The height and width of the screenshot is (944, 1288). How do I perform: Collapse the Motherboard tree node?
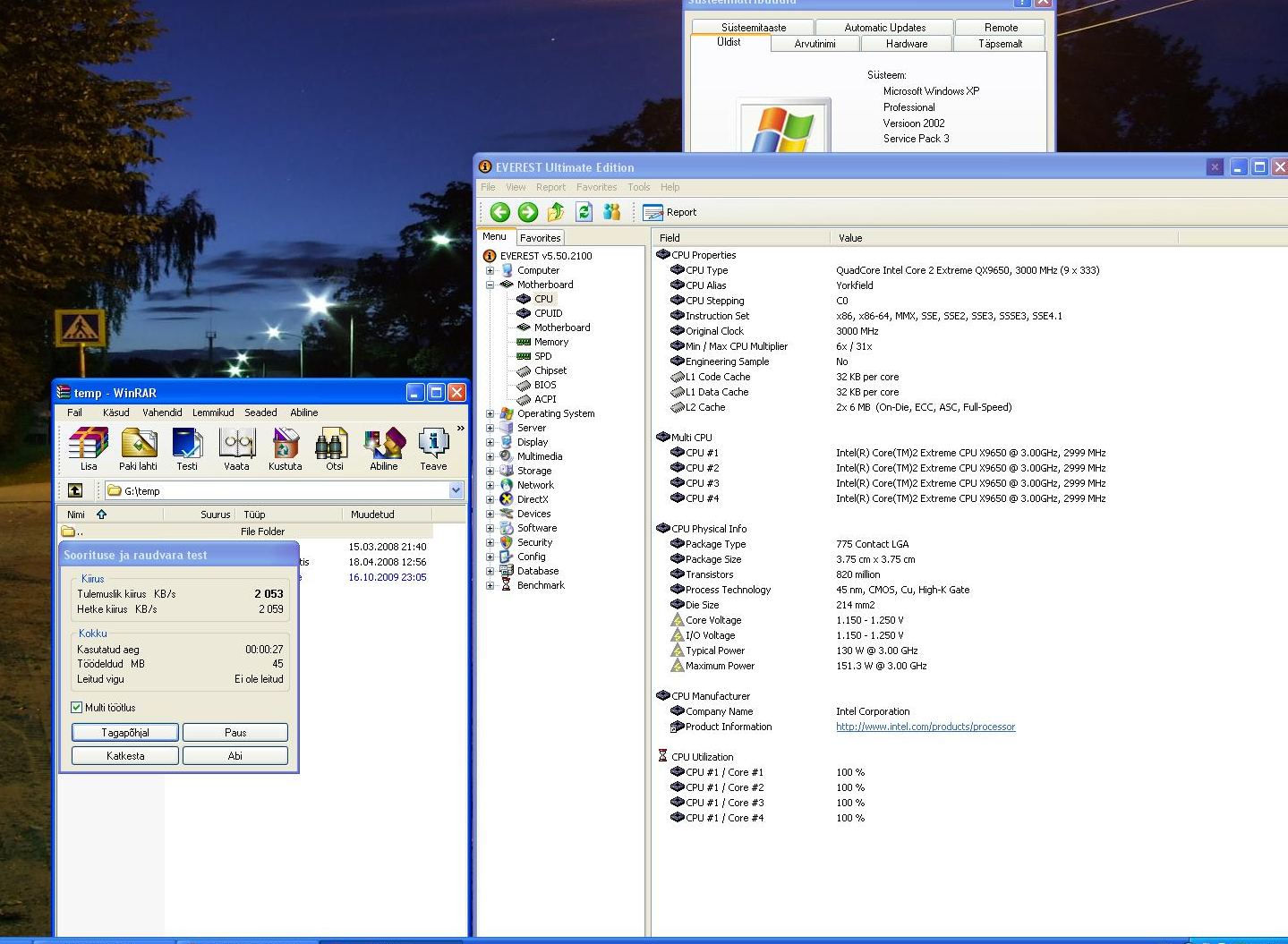point(490,285)
